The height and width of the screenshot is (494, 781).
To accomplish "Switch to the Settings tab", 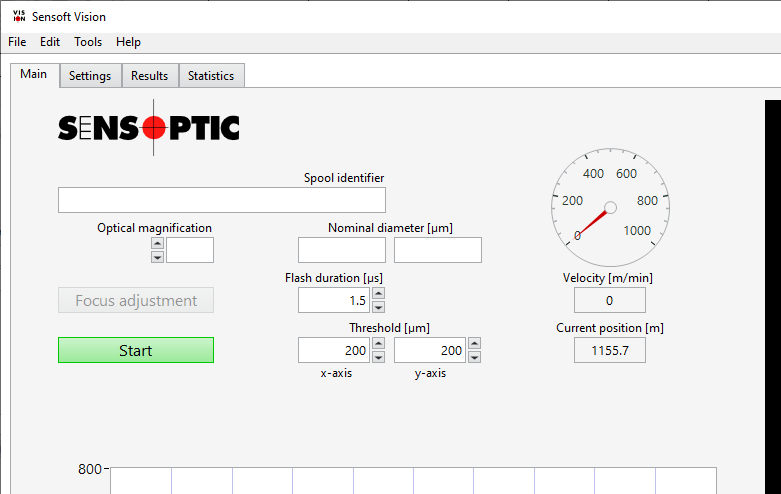I will 90,76.
